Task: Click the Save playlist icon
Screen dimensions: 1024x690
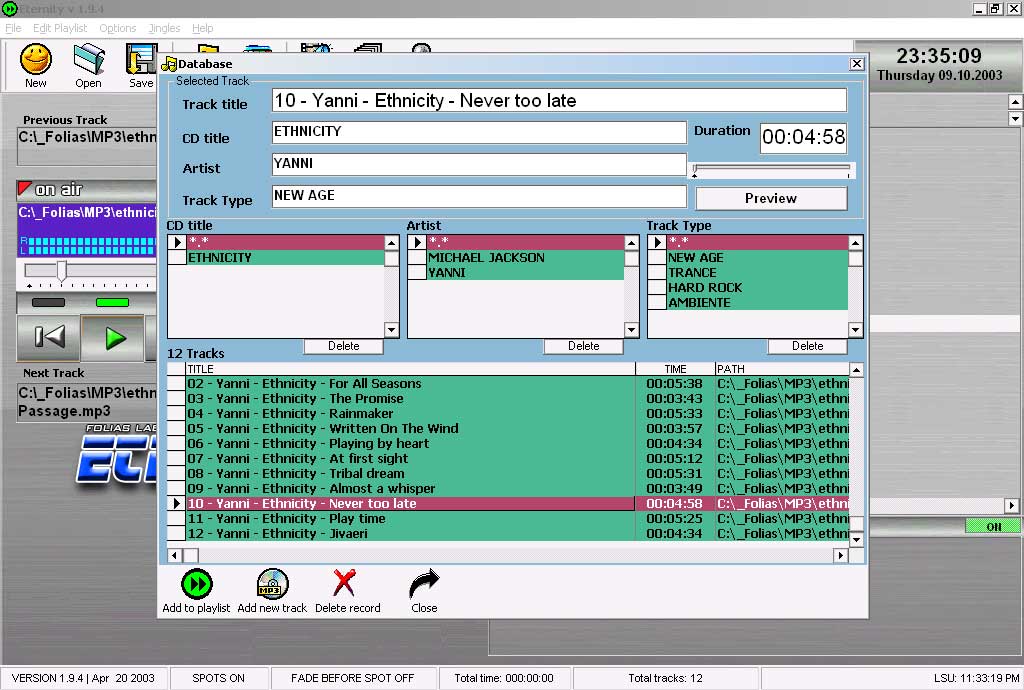Action: [141, 59]
